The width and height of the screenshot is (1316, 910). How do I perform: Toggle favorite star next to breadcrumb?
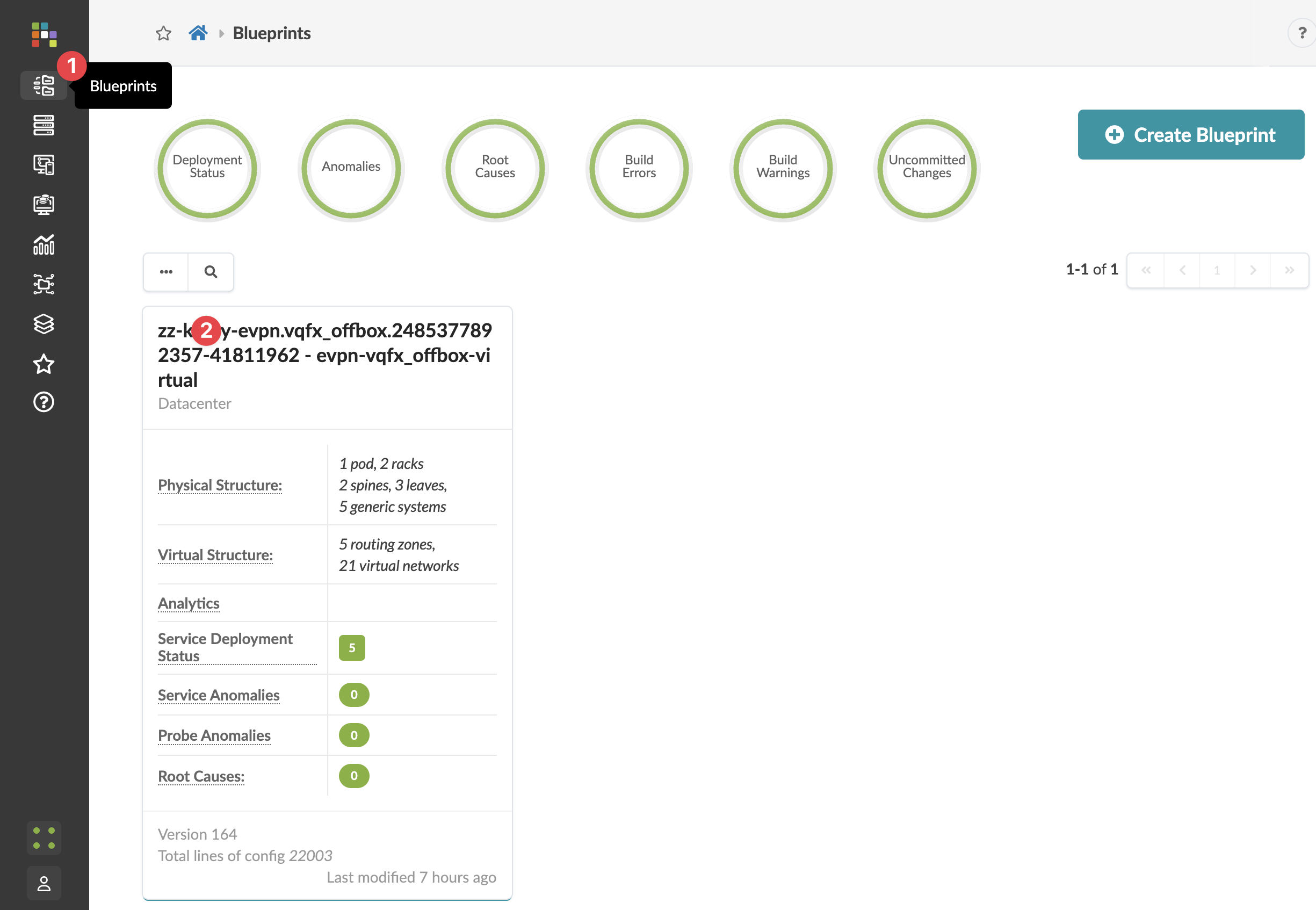point(164,33)
